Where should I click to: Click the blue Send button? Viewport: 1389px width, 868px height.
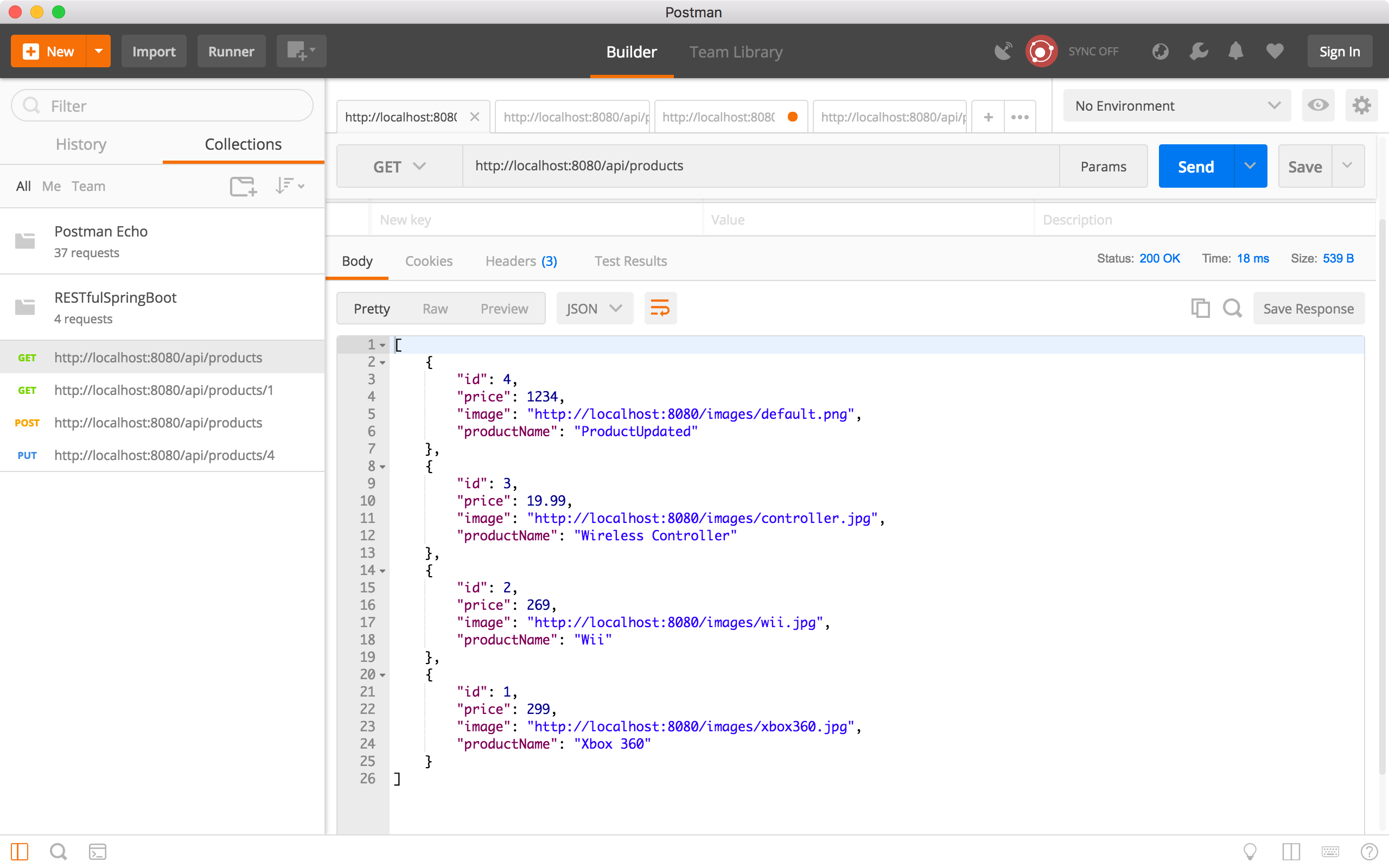point(1196,166)
